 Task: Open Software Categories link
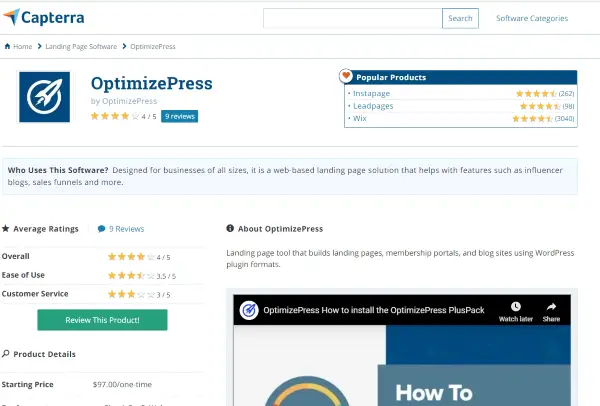[532, 18]
